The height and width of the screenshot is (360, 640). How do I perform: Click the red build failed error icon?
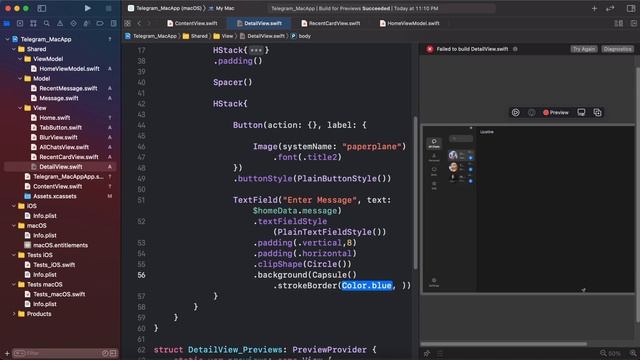point(429,49)
